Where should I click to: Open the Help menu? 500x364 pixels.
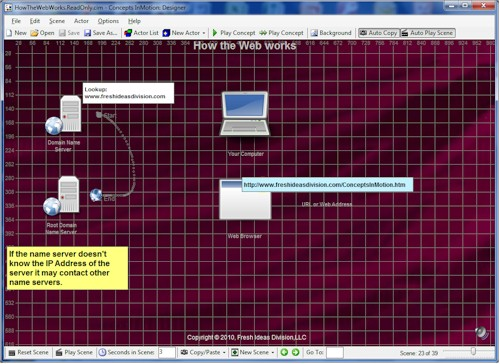(x=134, y=21)
